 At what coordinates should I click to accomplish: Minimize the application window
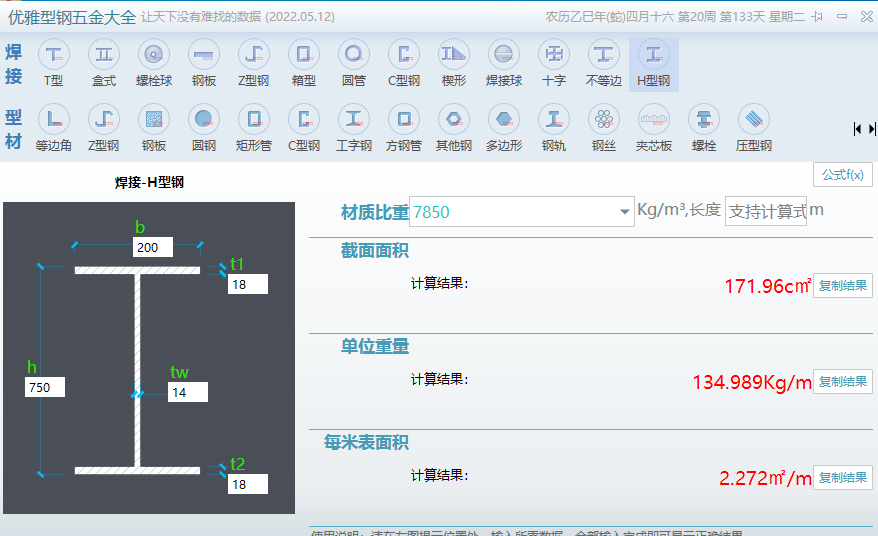tap(842, 16)
